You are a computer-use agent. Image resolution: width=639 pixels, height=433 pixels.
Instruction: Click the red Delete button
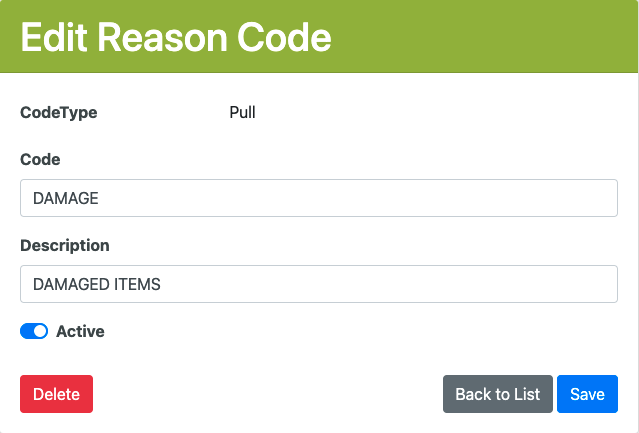pos(56,394)
